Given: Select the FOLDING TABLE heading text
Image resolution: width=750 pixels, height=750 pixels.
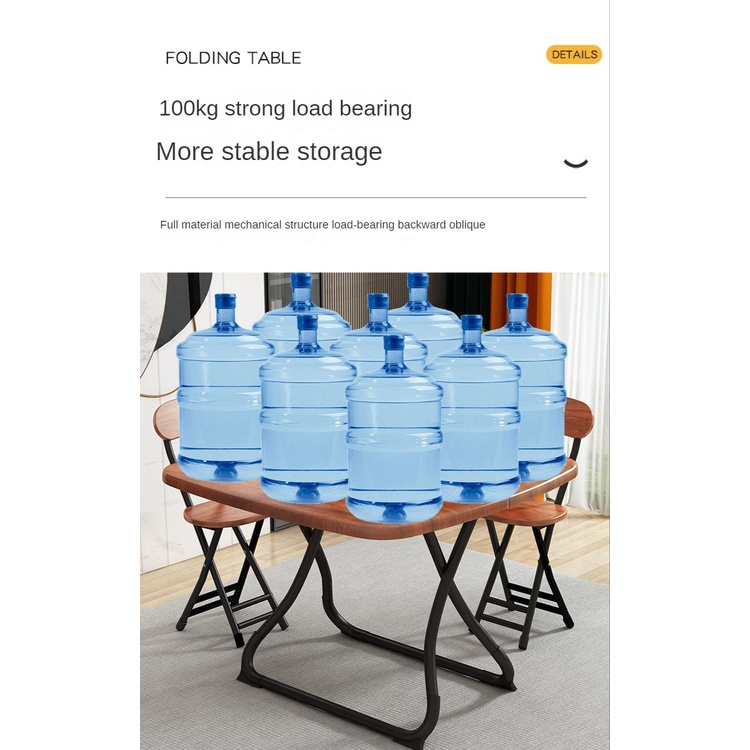Looking at the screenshot, I should tap(233, 58).
